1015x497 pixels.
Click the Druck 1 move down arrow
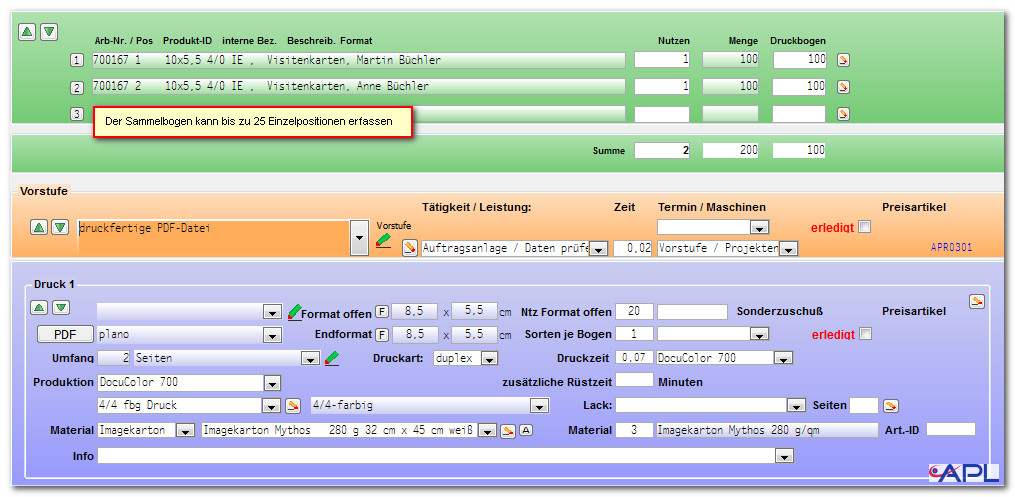60,307
